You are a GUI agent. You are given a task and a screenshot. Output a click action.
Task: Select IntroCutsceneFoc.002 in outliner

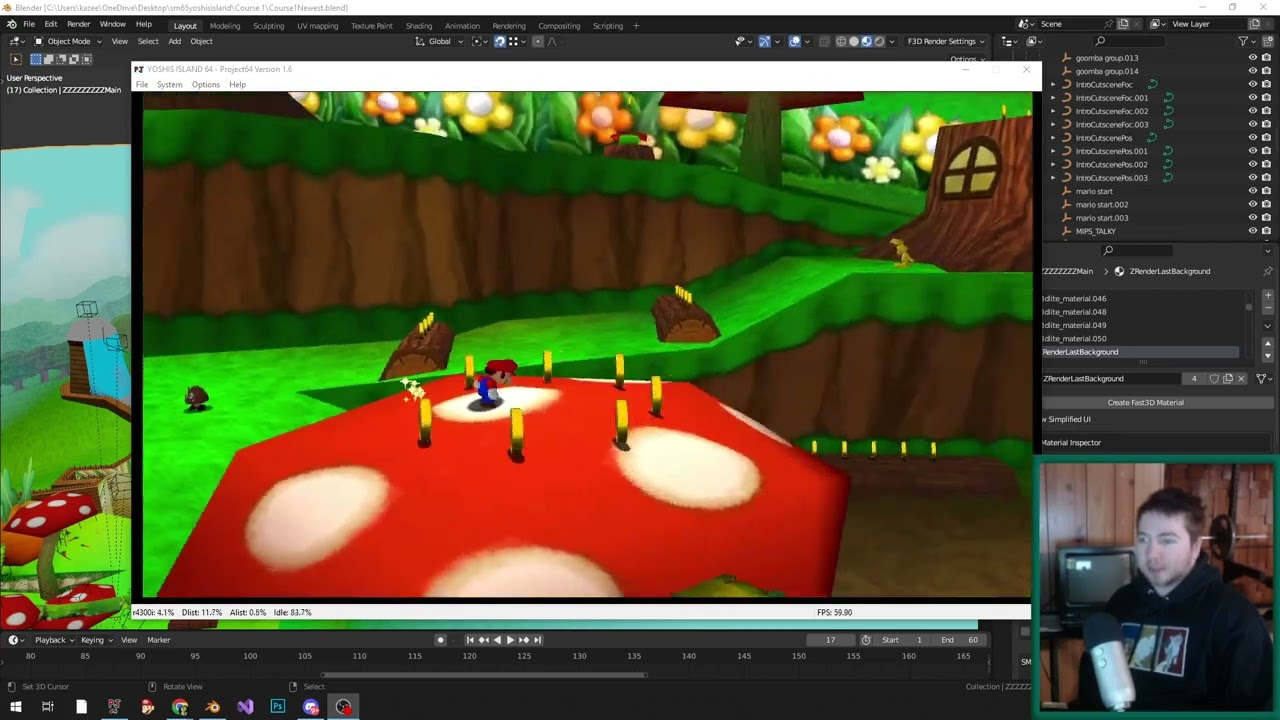(1111, 111)
